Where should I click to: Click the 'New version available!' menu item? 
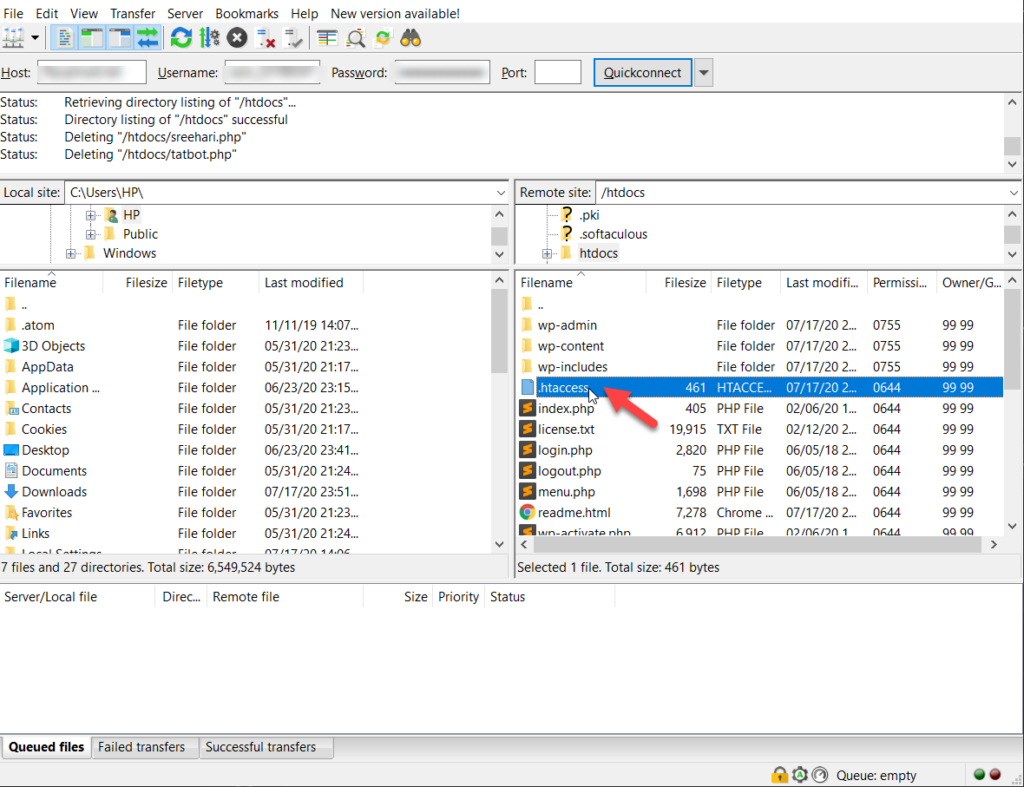click(395, 13)
